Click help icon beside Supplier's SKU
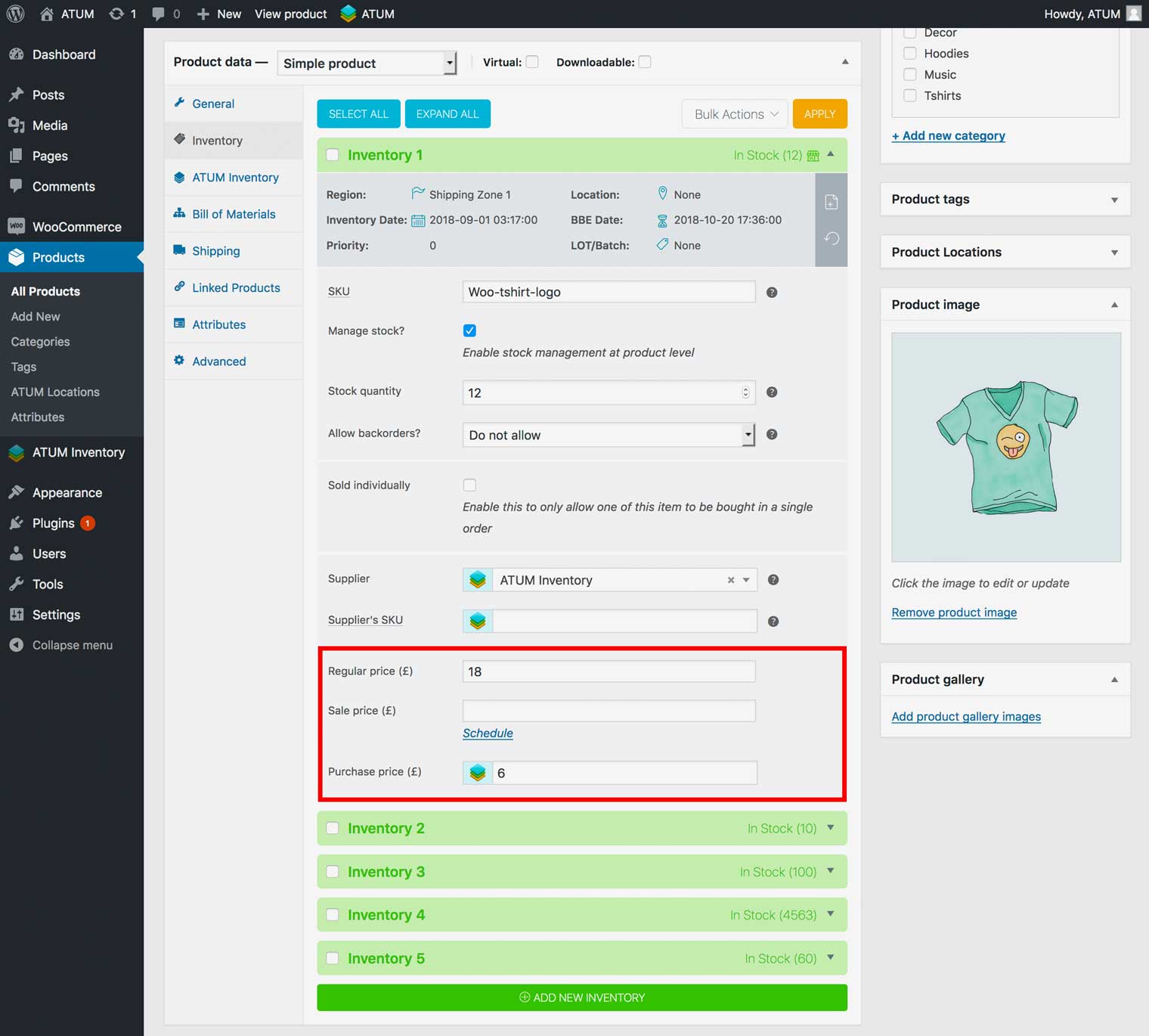 click(x=773, y=622)
